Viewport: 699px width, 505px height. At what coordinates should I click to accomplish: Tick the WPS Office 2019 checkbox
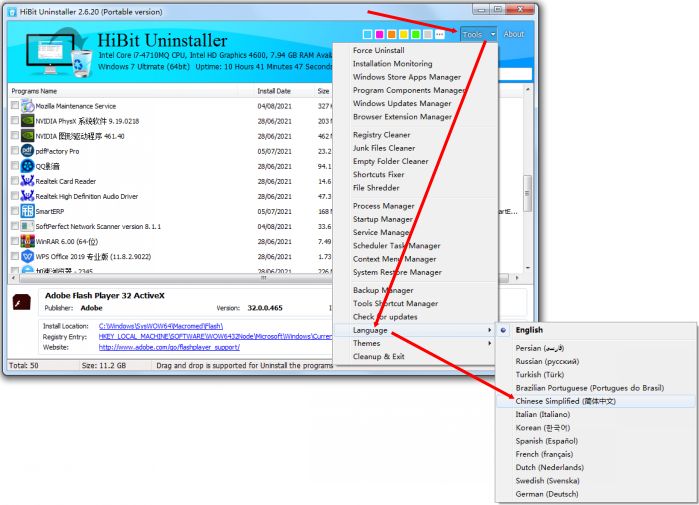point(15,256)
